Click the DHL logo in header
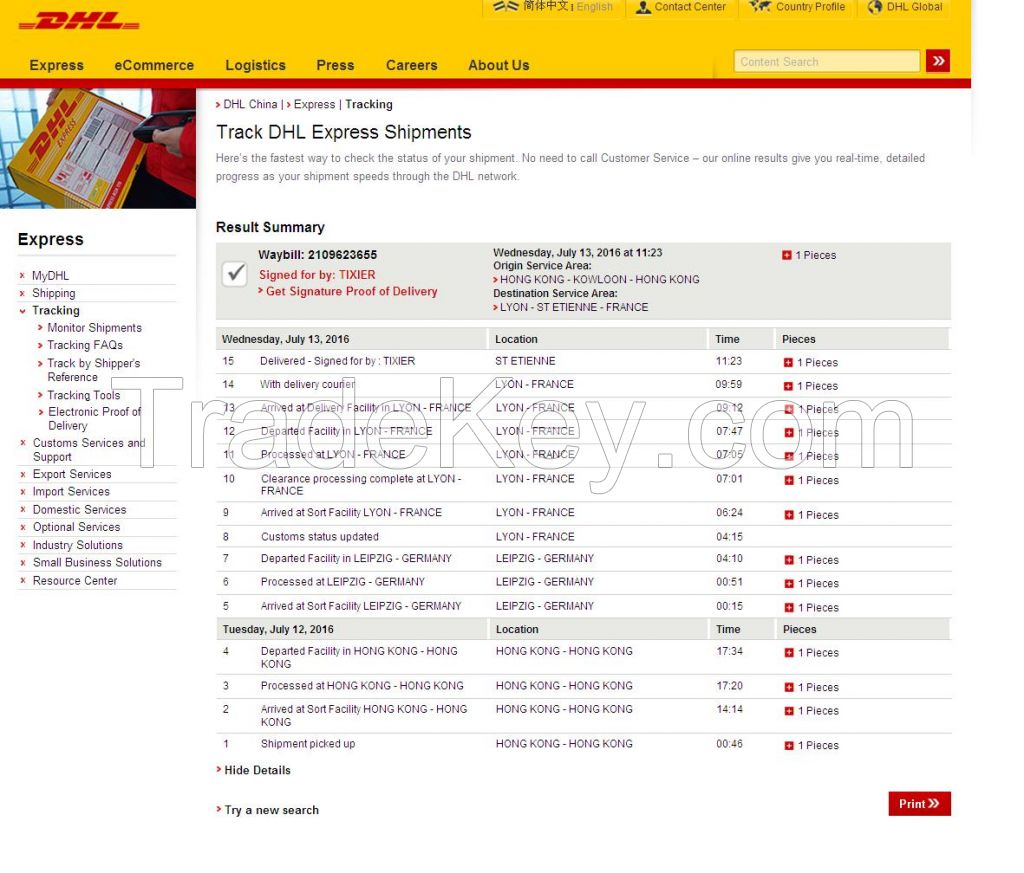 click(79, 21)
